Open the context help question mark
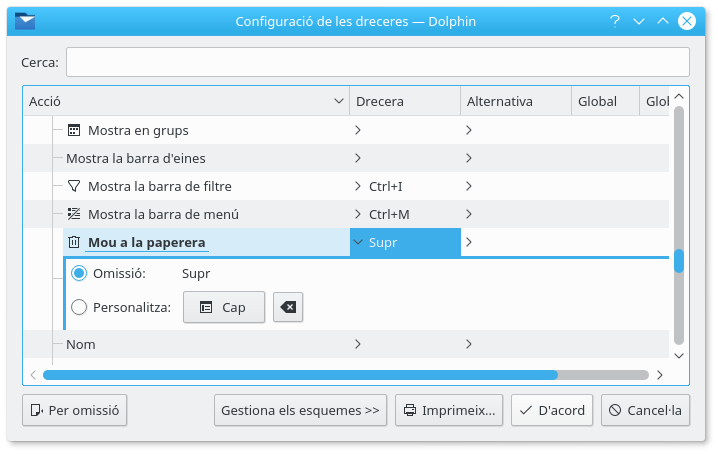 tap(614, 21)
